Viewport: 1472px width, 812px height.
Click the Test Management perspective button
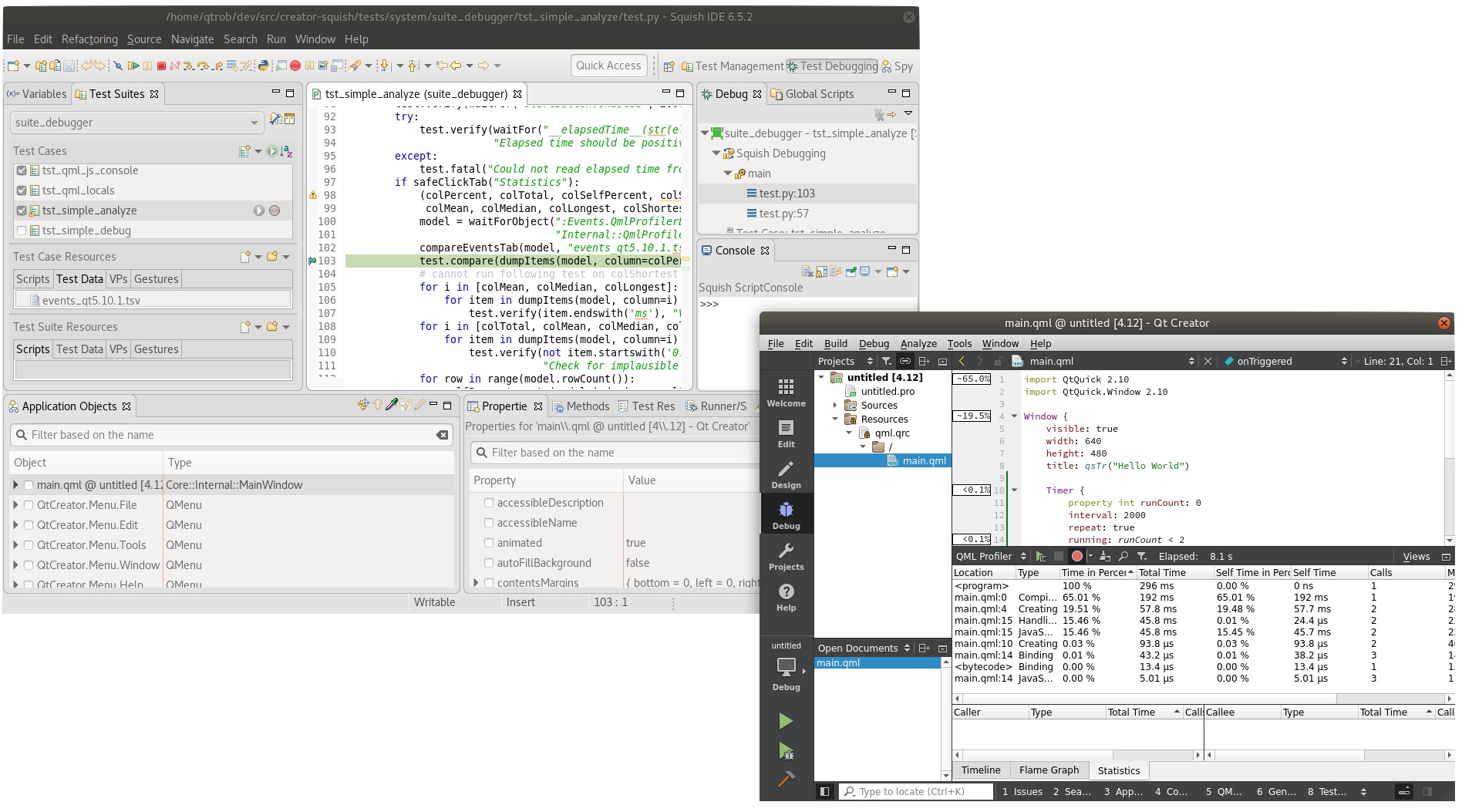(x=733, y=66)
